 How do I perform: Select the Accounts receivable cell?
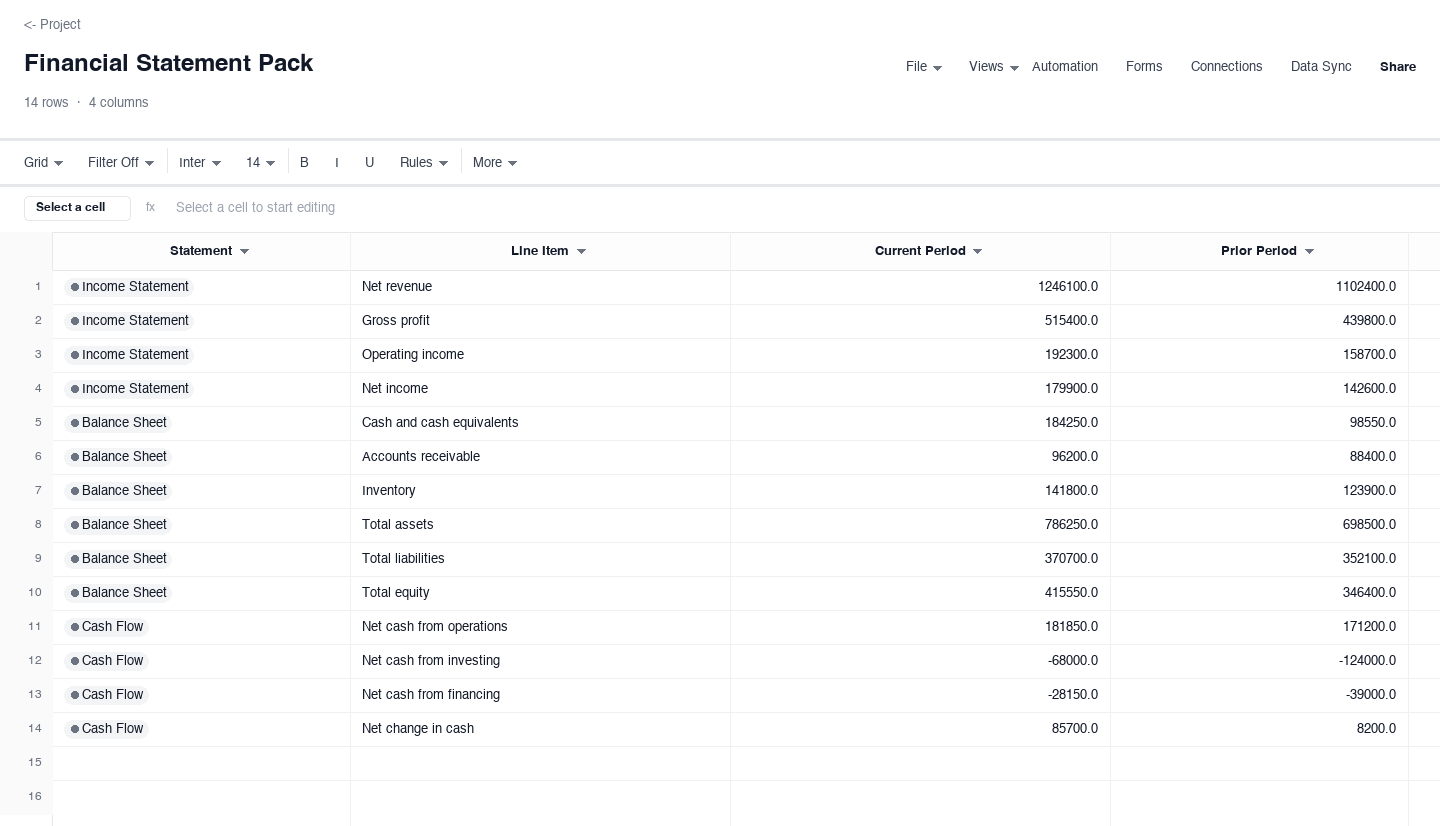pyautogui.click(x=540, y=457)
